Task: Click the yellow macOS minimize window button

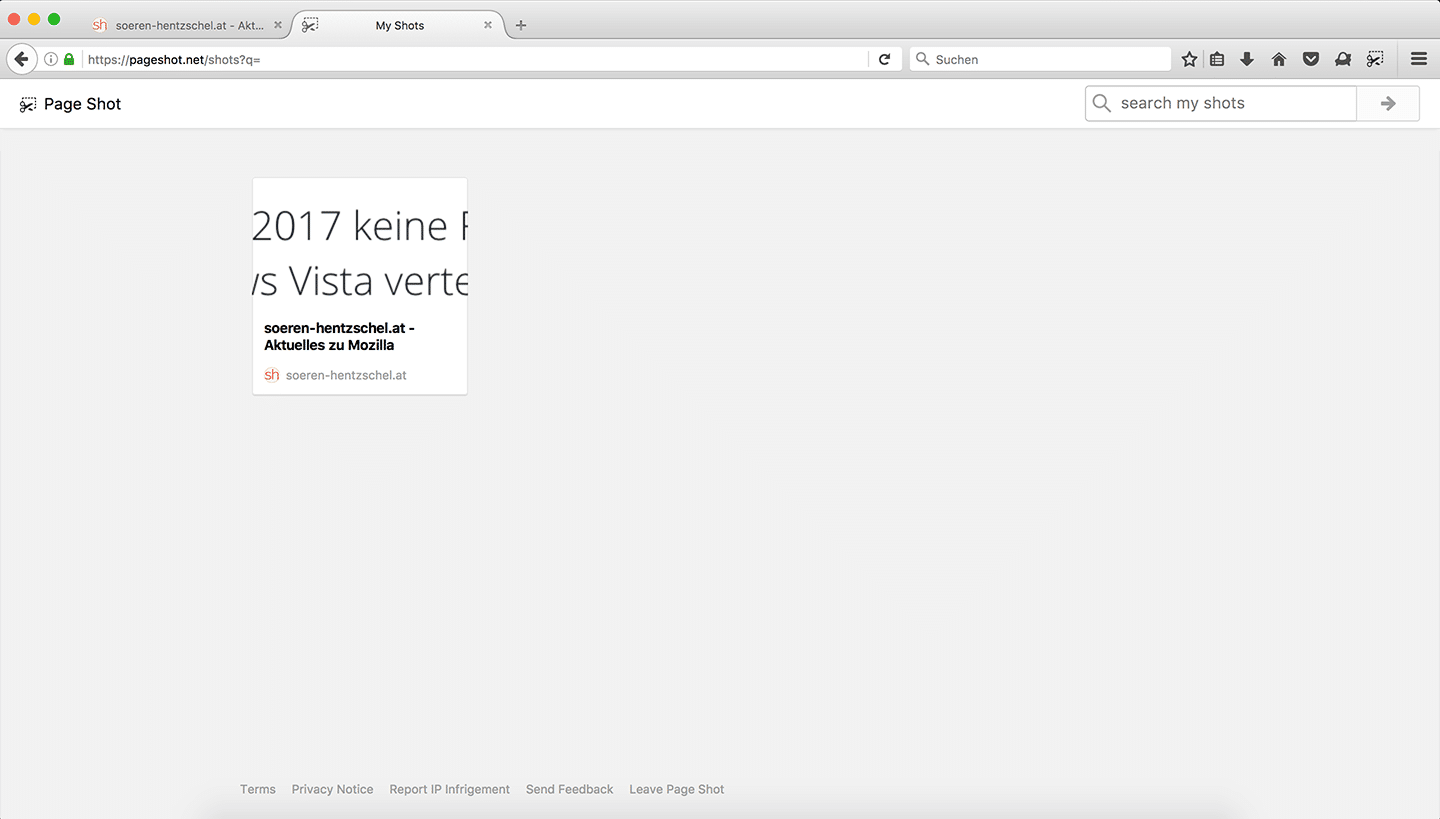Action: pos(34,19)
